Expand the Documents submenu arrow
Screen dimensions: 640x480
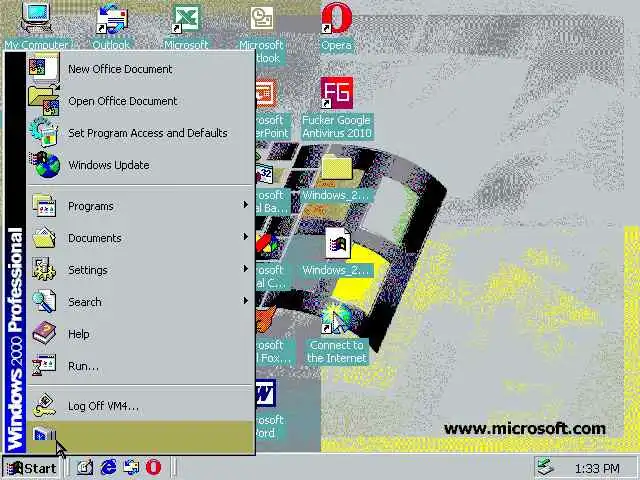click(245, 237)
